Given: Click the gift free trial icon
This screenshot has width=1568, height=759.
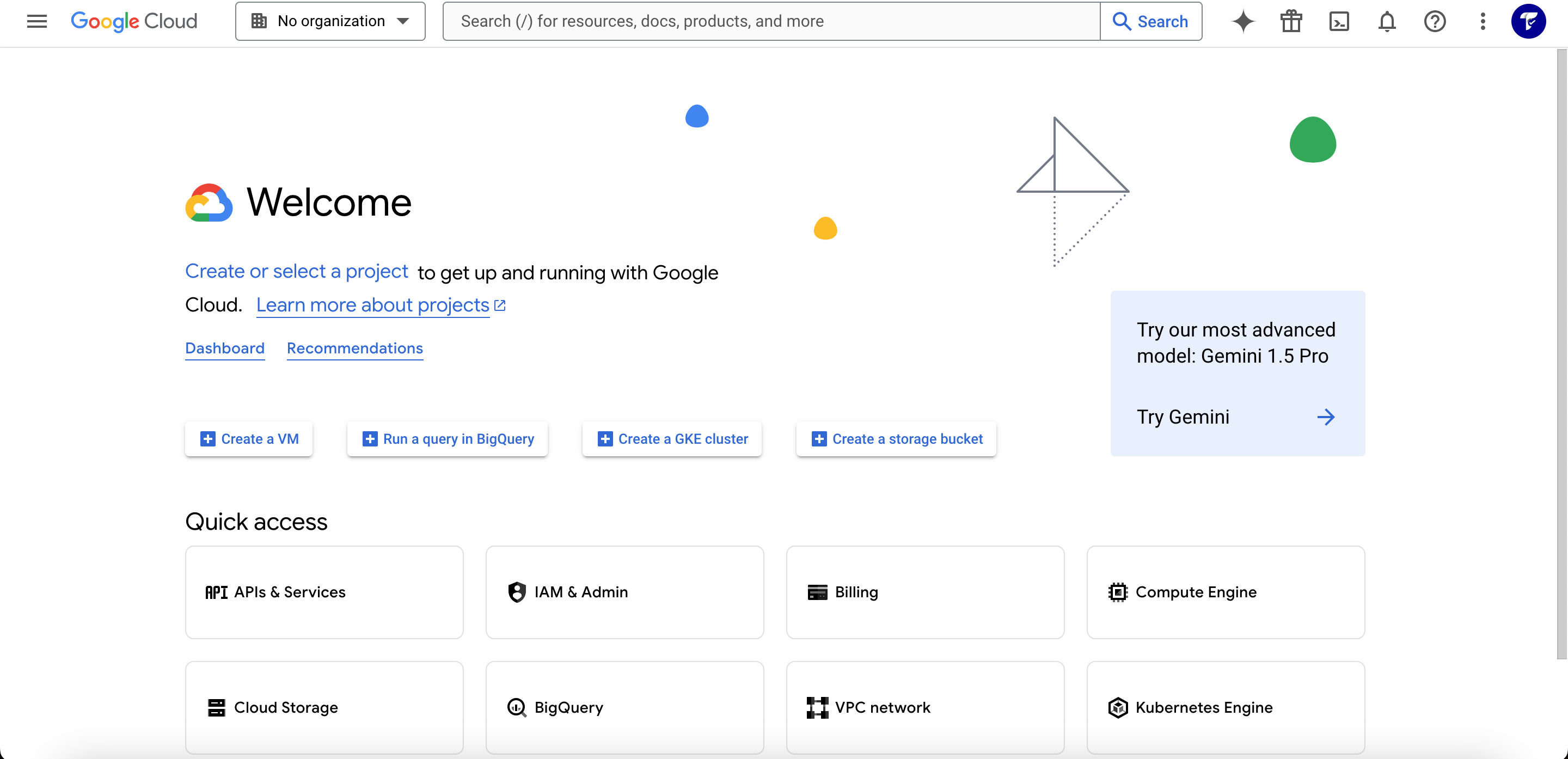Looking at the screenshot, I should click(x=1291, y=21).
